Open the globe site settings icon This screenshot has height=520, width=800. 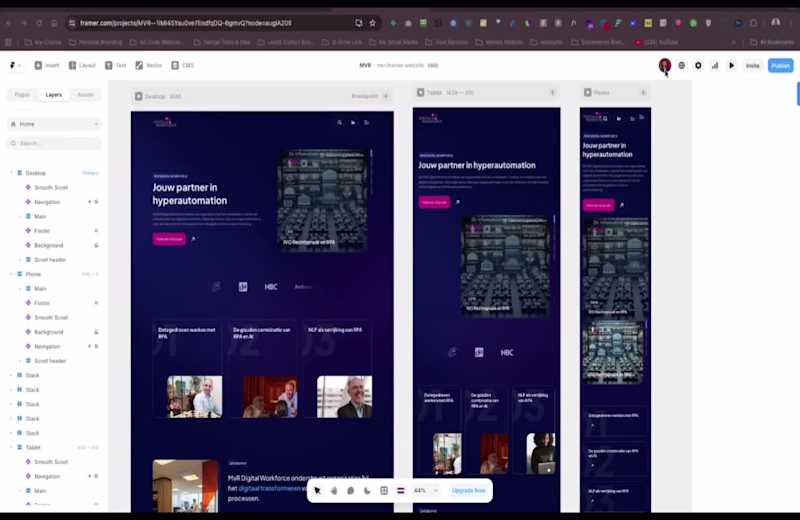point(682,65)
